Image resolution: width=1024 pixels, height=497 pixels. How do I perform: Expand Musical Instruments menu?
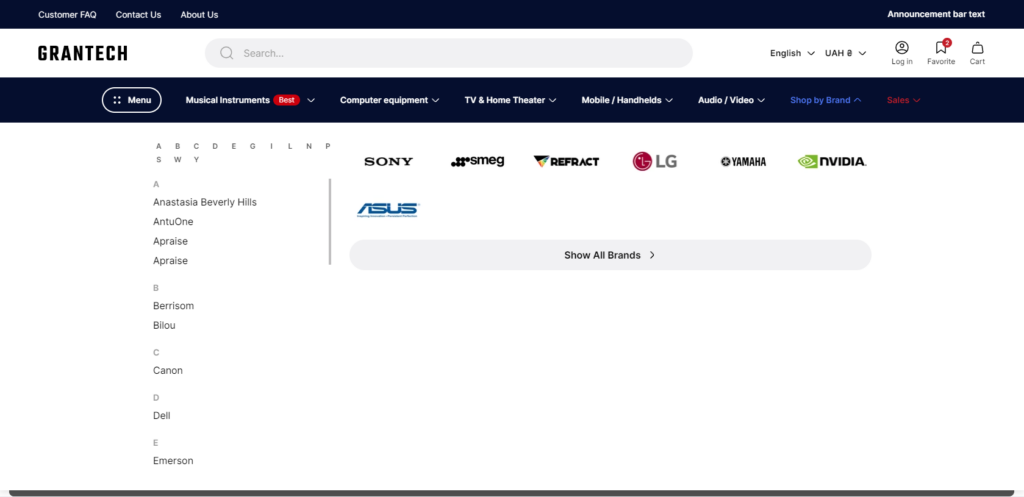[x=250, y=100]
